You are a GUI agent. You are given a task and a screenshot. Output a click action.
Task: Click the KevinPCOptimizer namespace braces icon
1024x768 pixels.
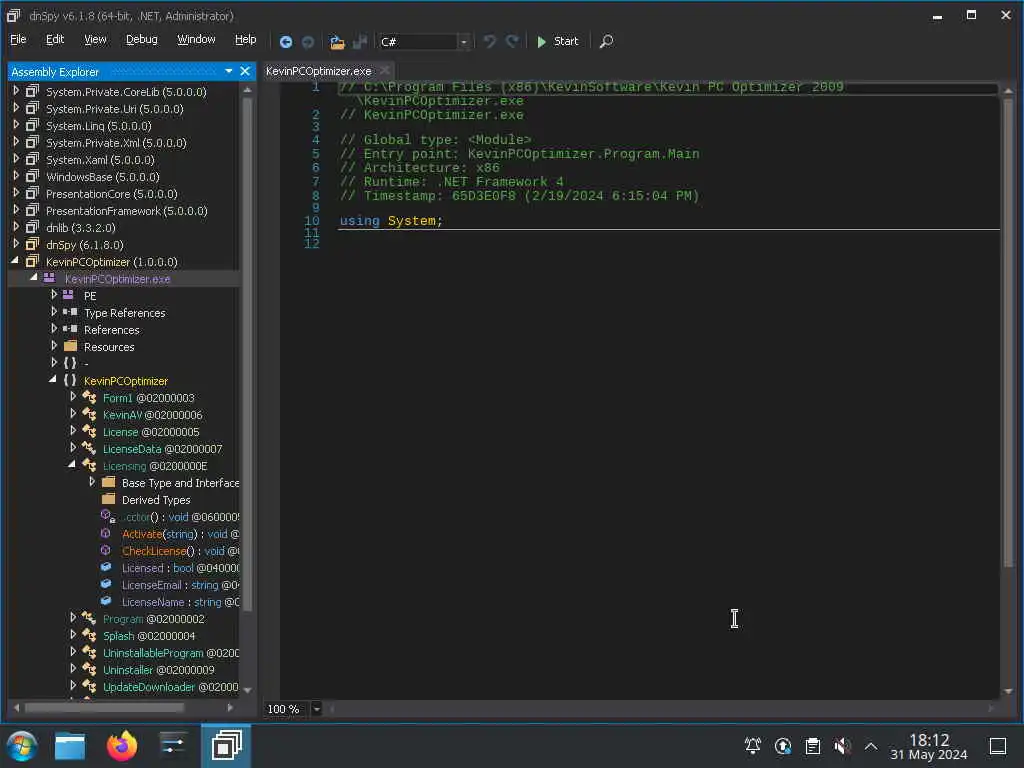click(x=70, y=380)
